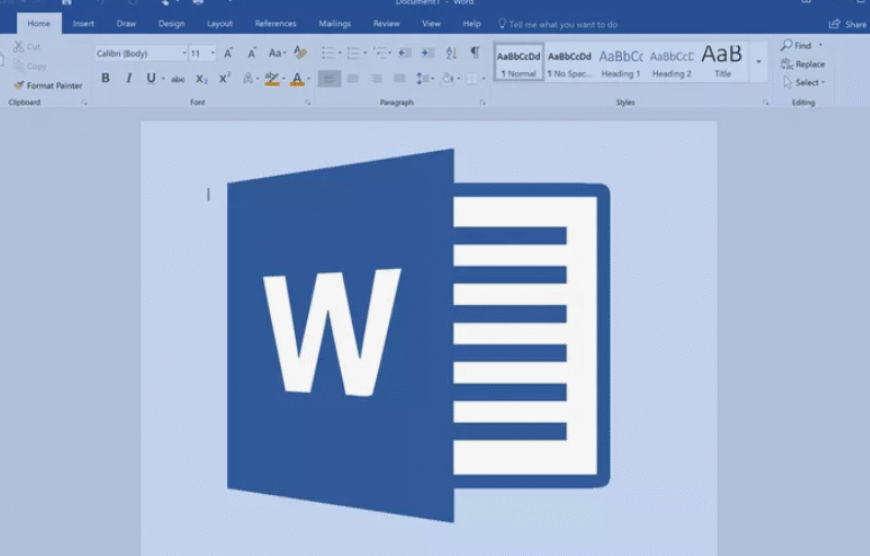Viewport: 870px width, 556px height.
Task: Click the Replace icon
Action: coord(787,64)
